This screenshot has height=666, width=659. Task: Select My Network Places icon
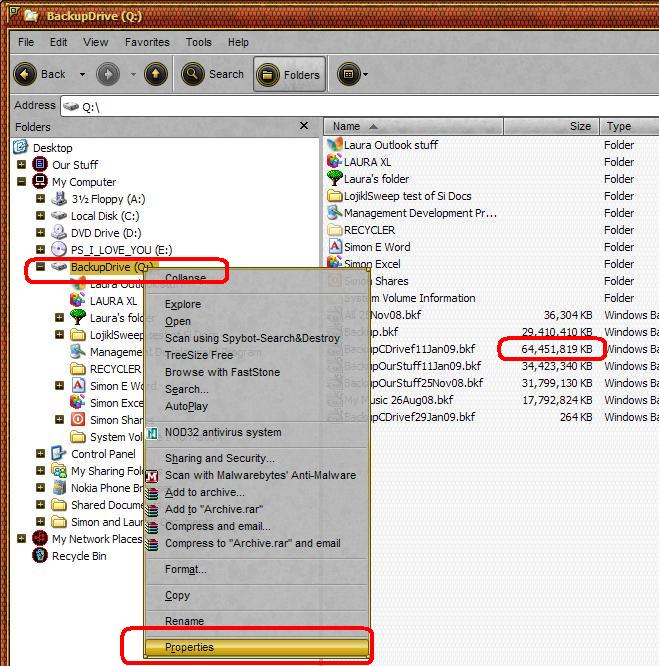point(40,539)
